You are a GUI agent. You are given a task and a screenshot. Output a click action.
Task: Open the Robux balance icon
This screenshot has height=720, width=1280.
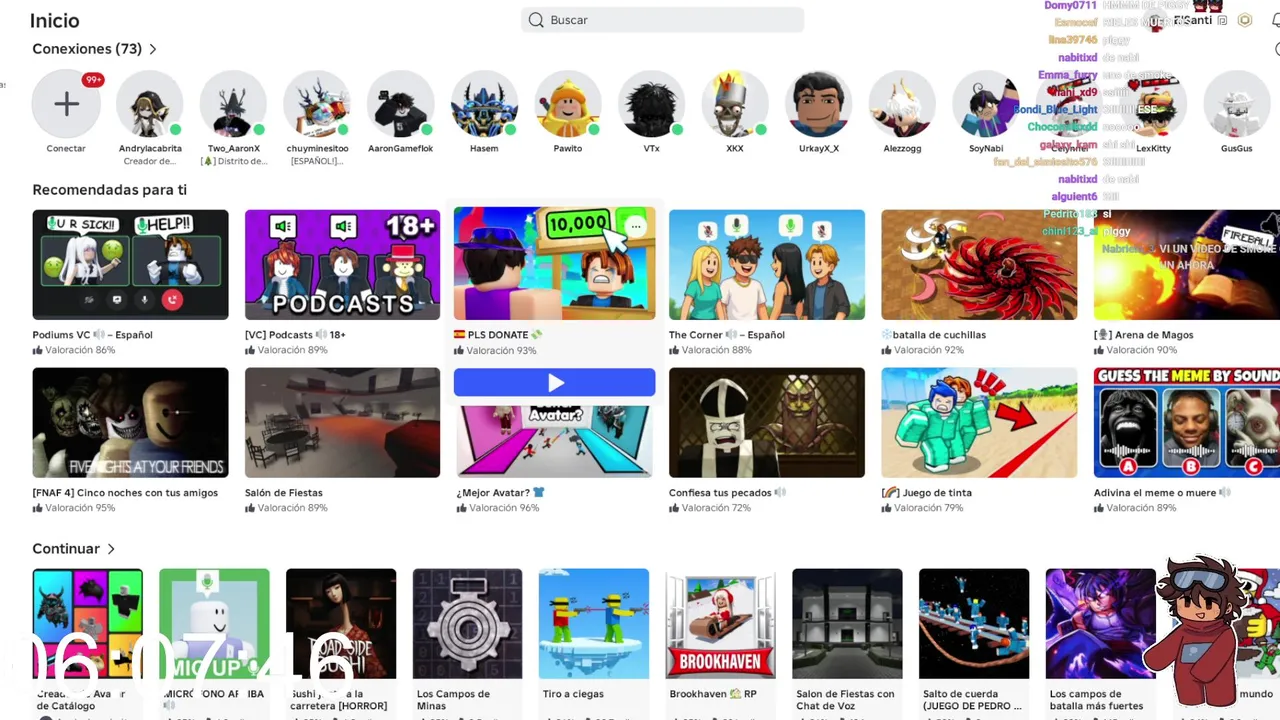pyautogui.click(x=1245, y=20)
